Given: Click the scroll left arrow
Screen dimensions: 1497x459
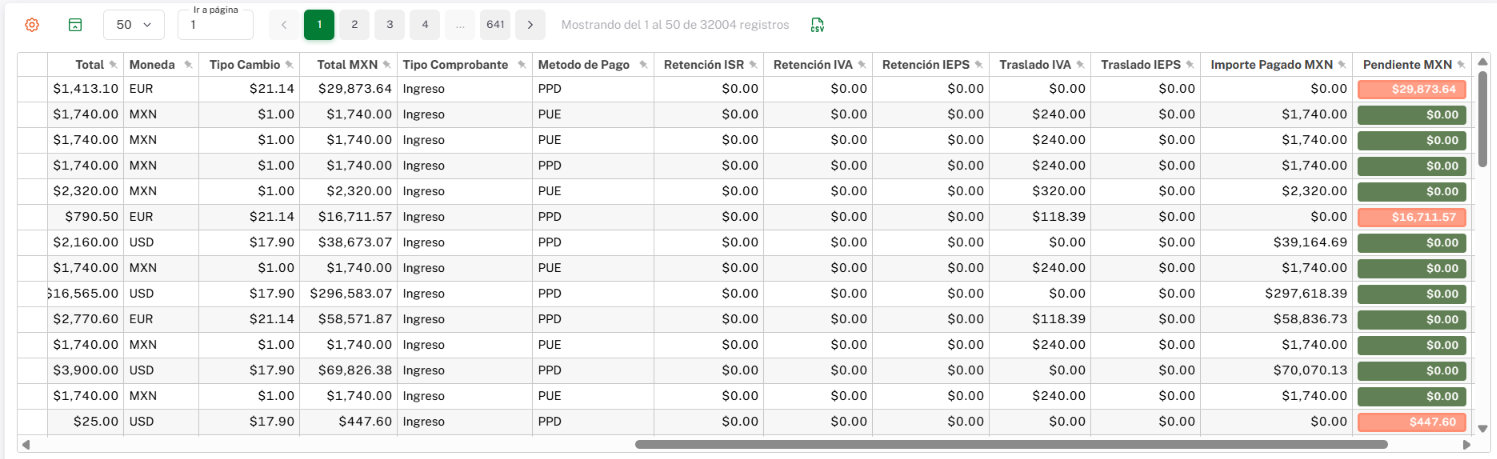Looking at the screenshot, I should point(26,444).
